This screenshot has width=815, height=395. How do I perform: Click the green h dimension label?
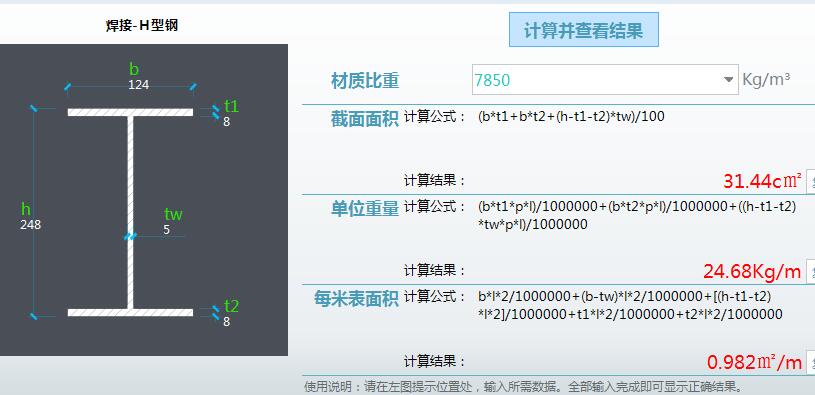click(25, 209)
